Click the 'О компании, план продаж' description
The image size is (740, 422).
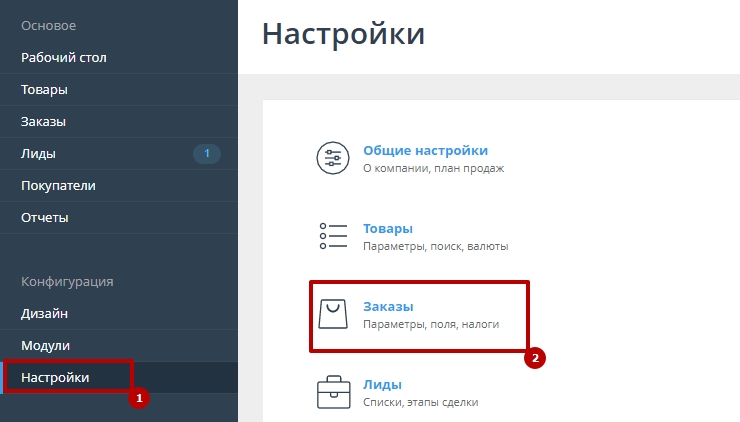433,168
